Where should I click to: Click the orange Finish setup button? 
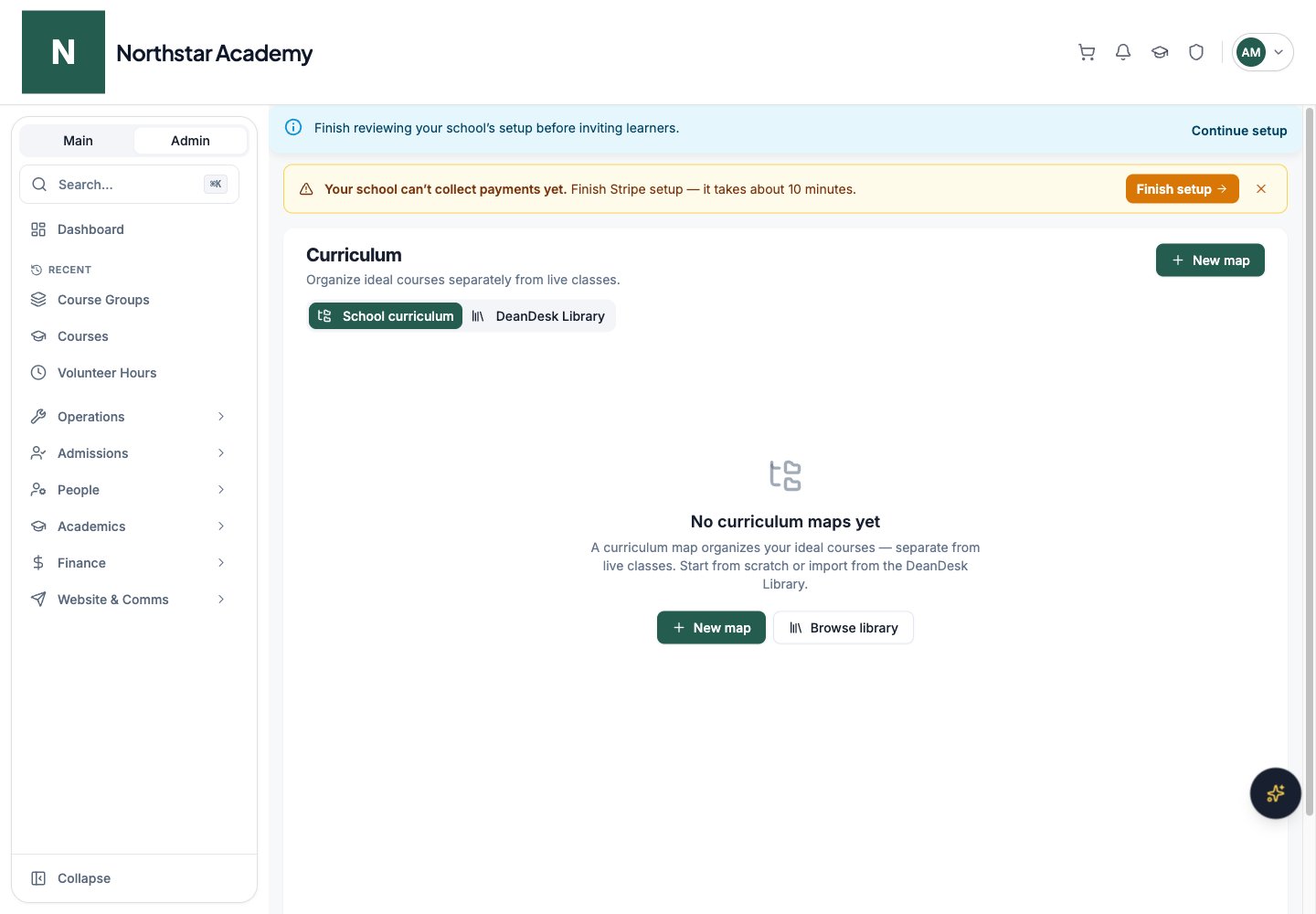point(1182,189)
